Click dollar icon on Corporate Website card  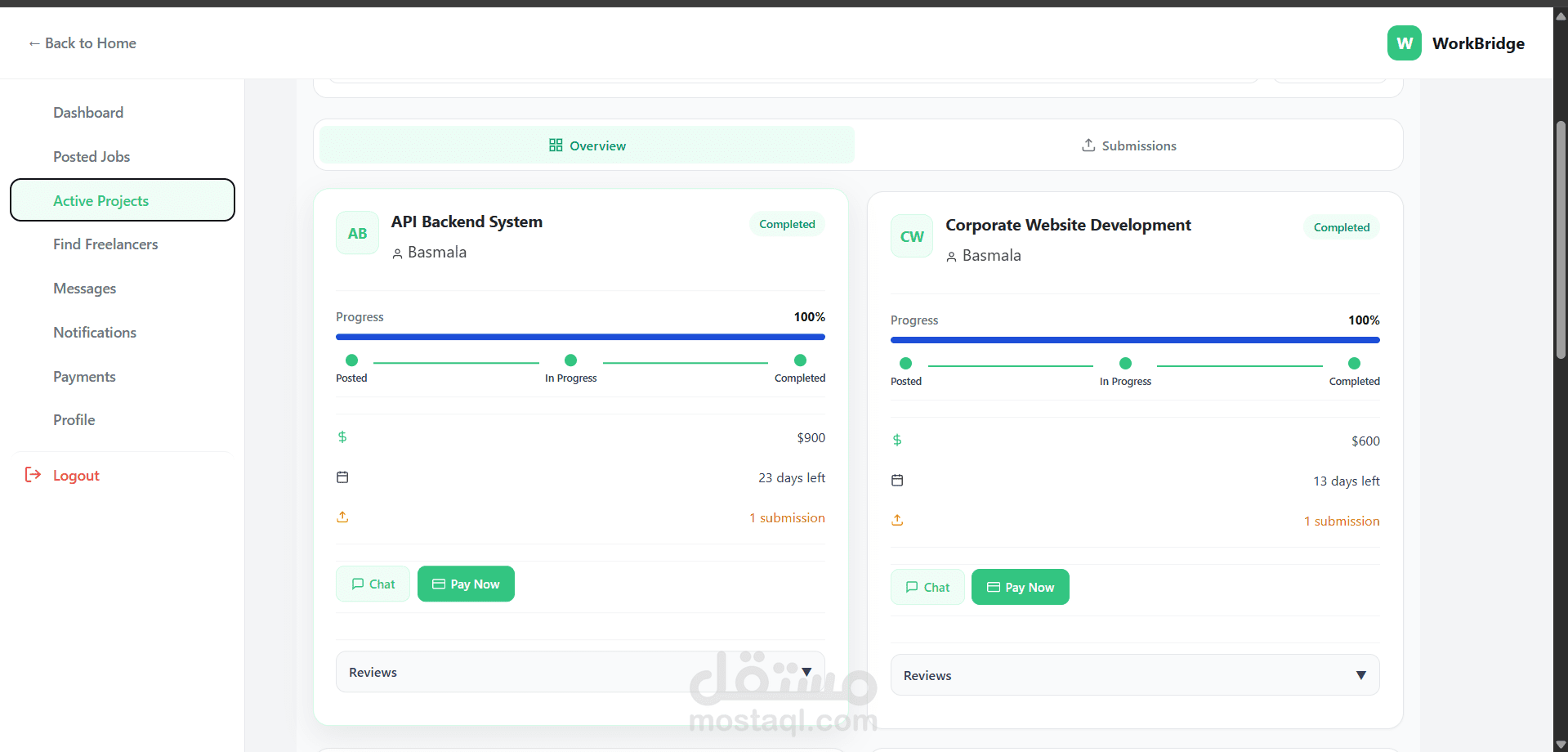point(897,441)
